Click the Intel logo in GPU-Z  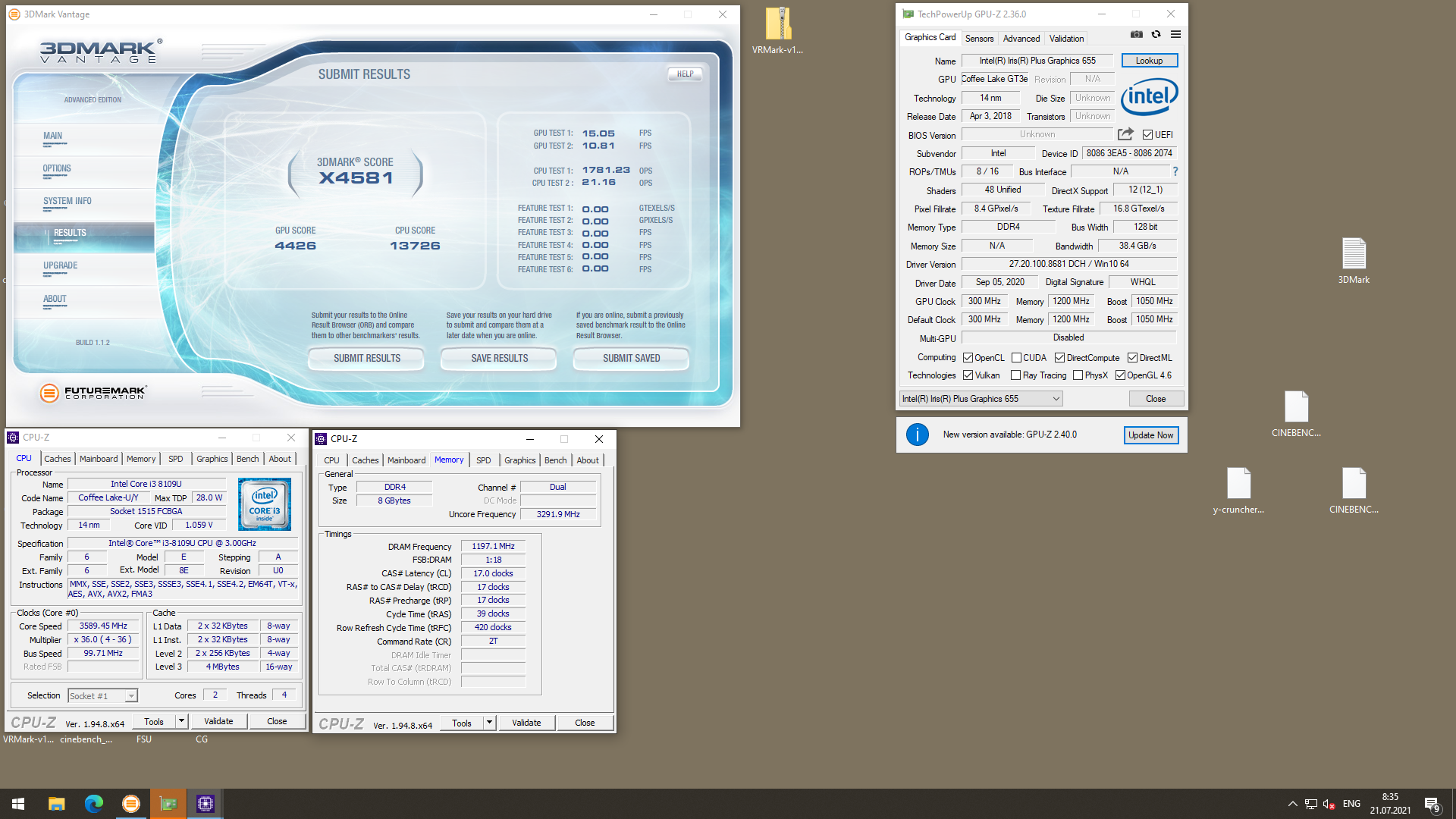coord(1150,96)
